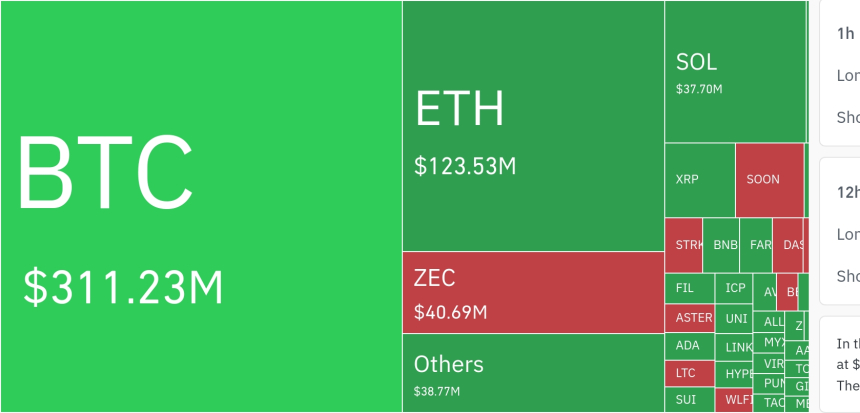The height and width of the screenshot is (413, 860).
Task: Select the ICP tile
Action: [x=735, y=288]
